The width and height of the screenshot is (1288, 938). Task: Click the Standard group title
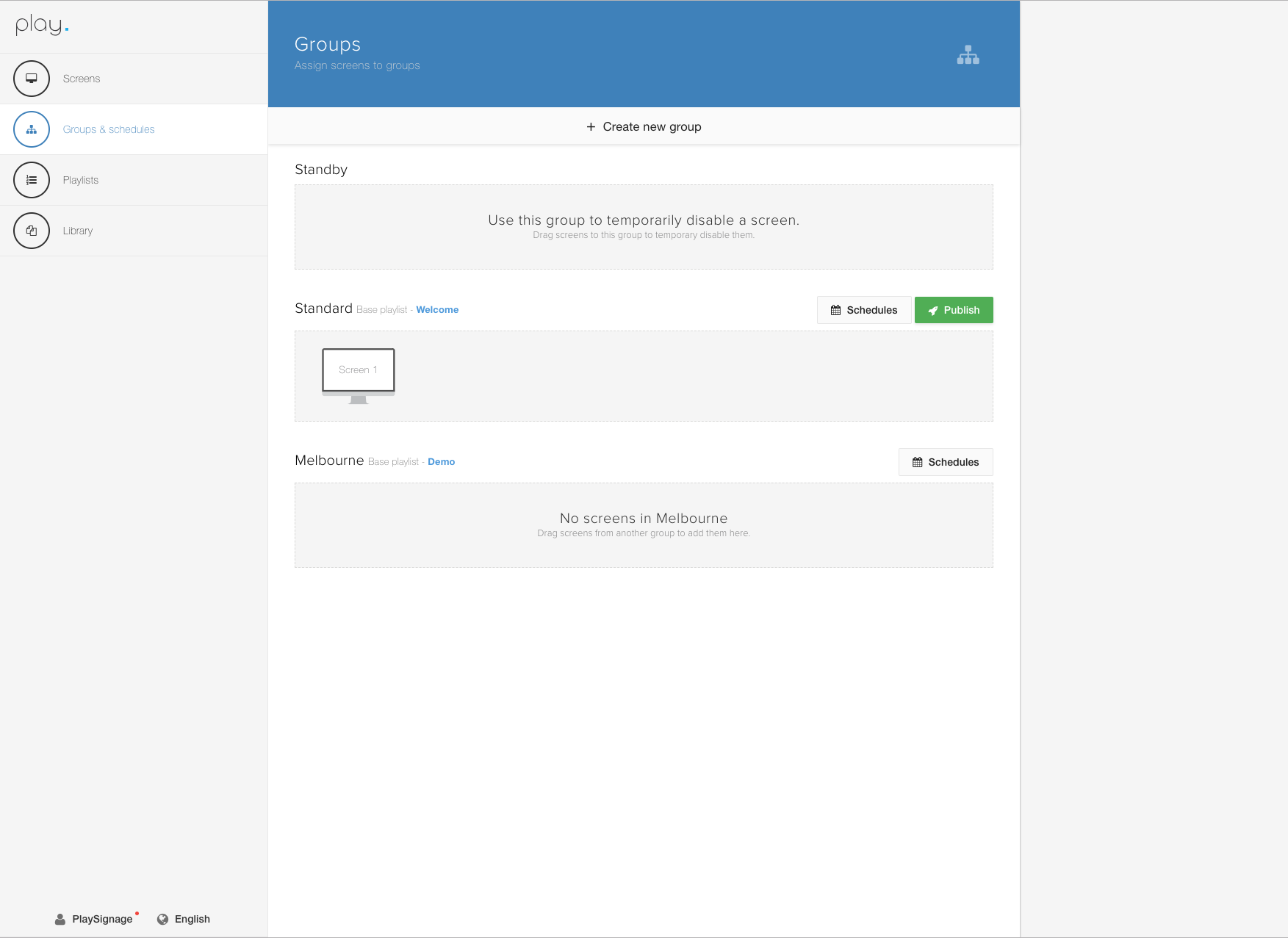[324, 309]
